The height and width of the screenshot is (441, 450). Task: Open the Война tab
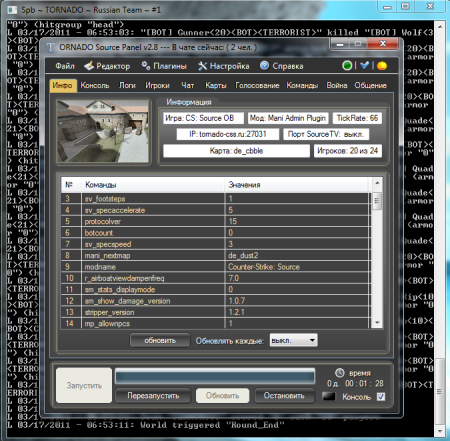tap(337, 86)
